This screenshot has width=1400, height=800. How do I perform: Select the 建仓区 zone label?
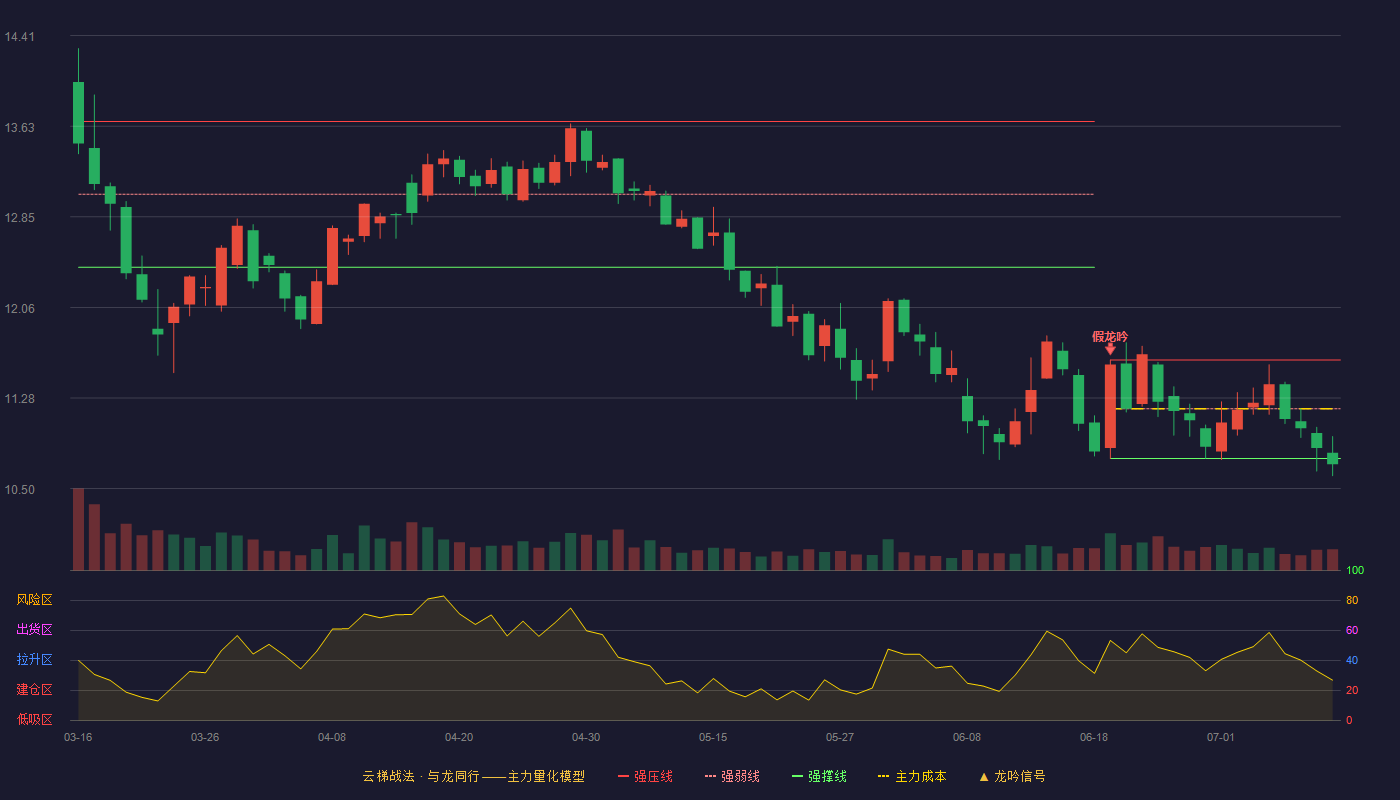pyautogui.click(x=34, y=690)
